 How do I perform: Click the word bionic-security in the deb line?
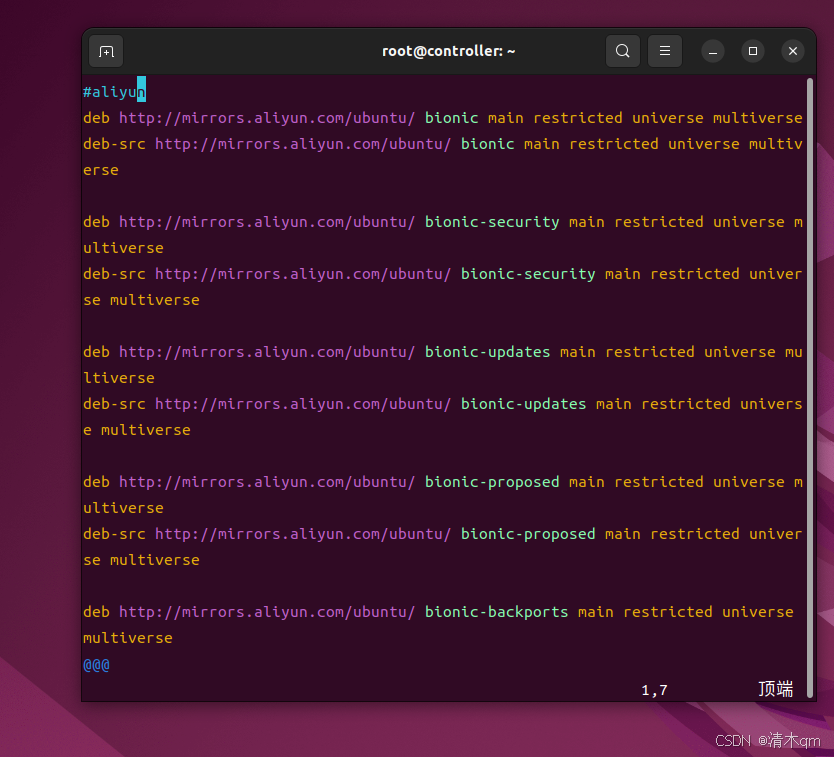click(492, 222)
